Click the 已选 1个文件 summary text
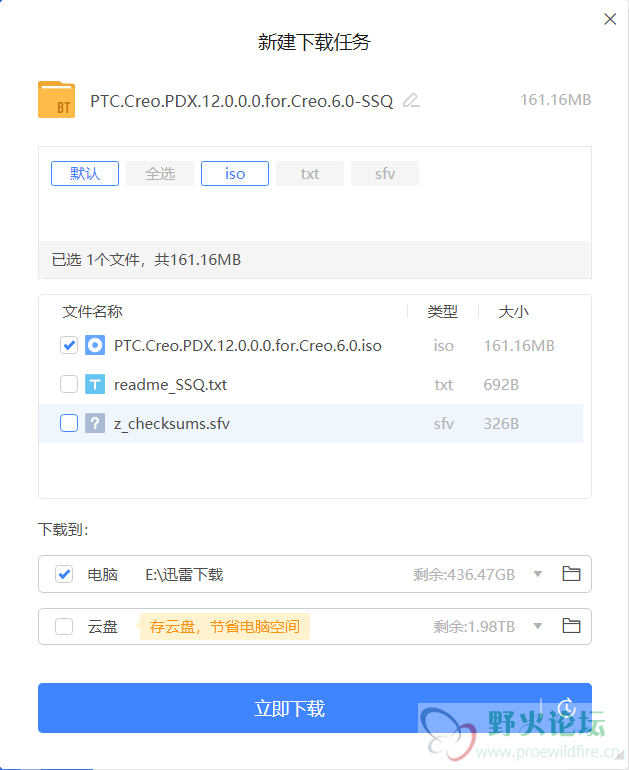The height and width of the screenshot is (770, 629). 146,260
